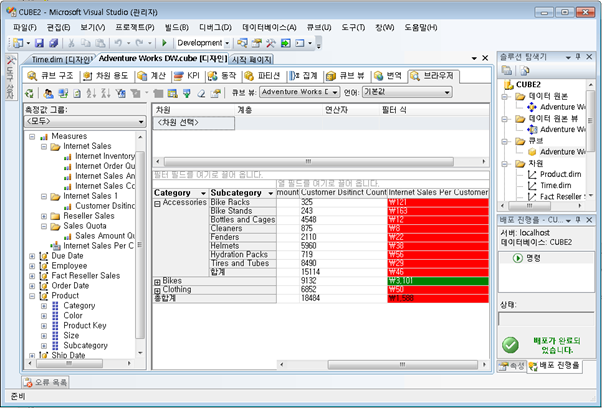The width and height of the screenshot is (602, 408).
Task: Click the pivot grid horizontal scrollbar
Action: coord(383,364)
